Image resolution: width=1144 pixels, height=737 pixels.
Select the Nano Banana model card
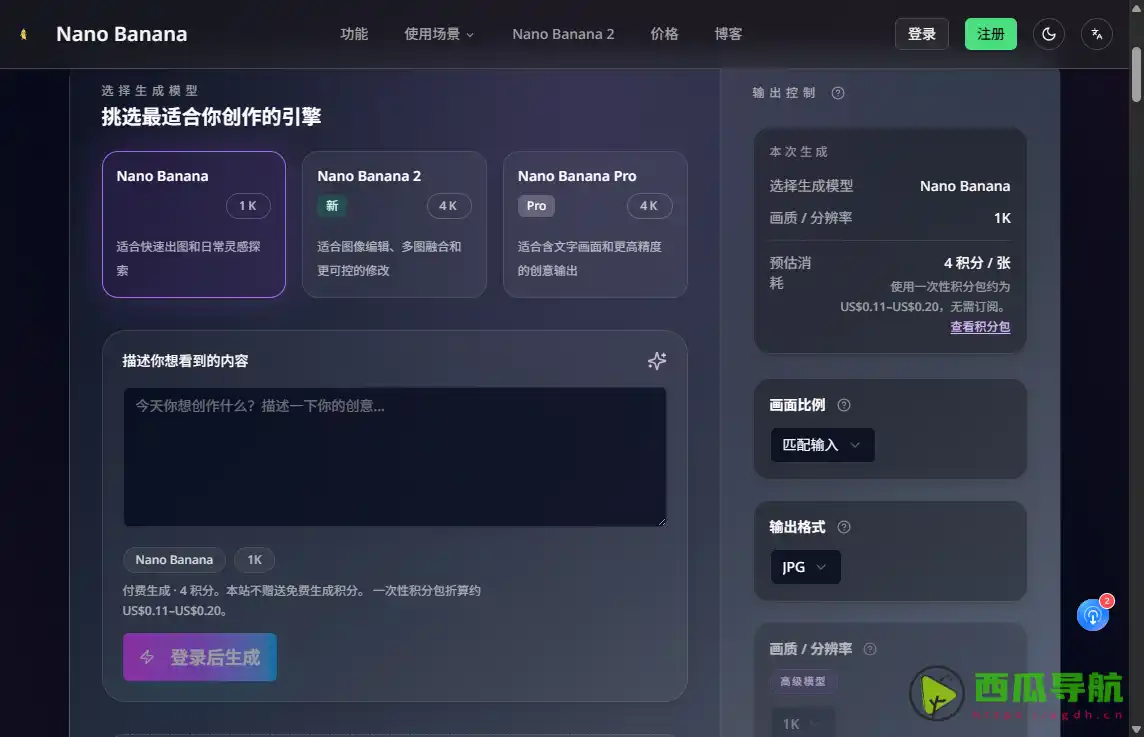pyautogui.click(x=193, y=224)
